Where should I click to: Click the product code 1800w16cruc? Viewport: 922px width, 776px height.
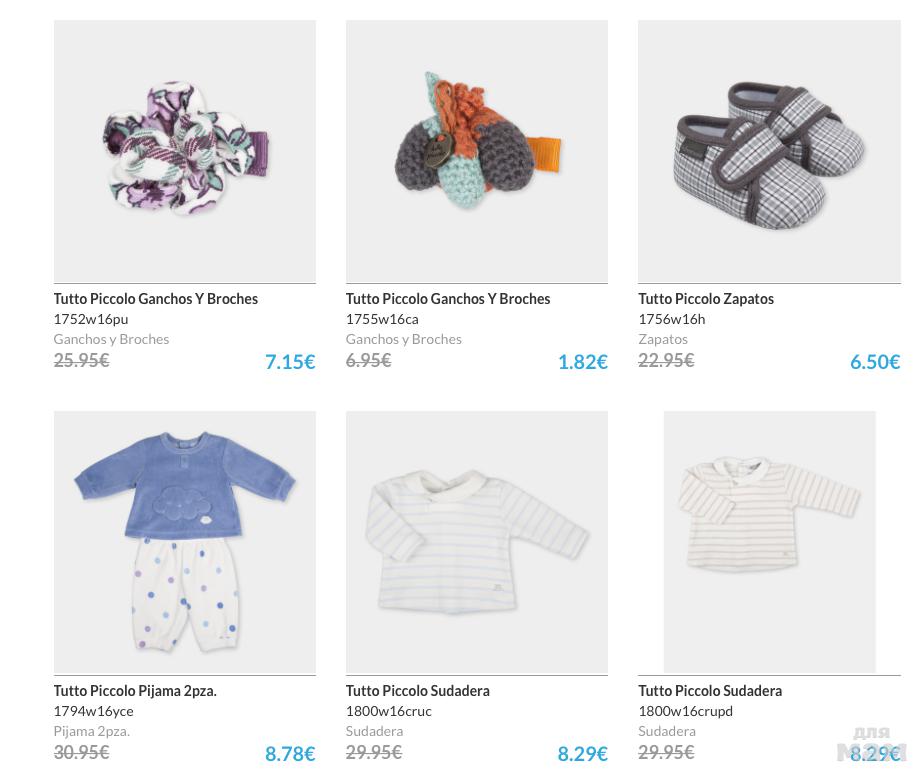pyautogui.click(x=389, y=711)
